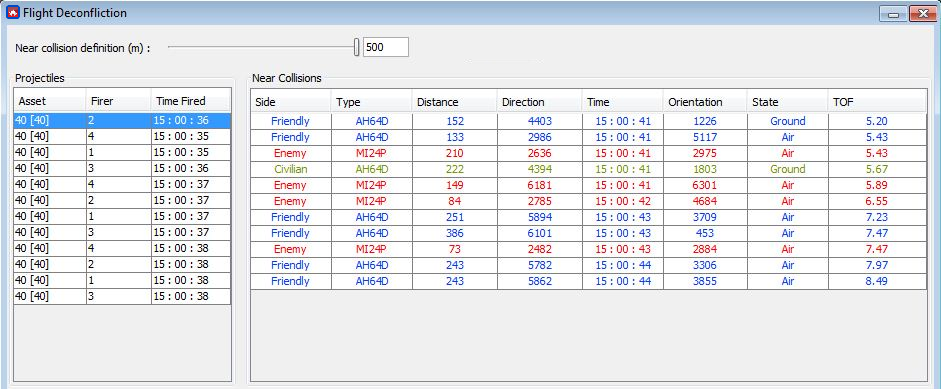This screenshot has height=390, width=941.
Task: Click the distance value 152
Action: pos(455,121)
